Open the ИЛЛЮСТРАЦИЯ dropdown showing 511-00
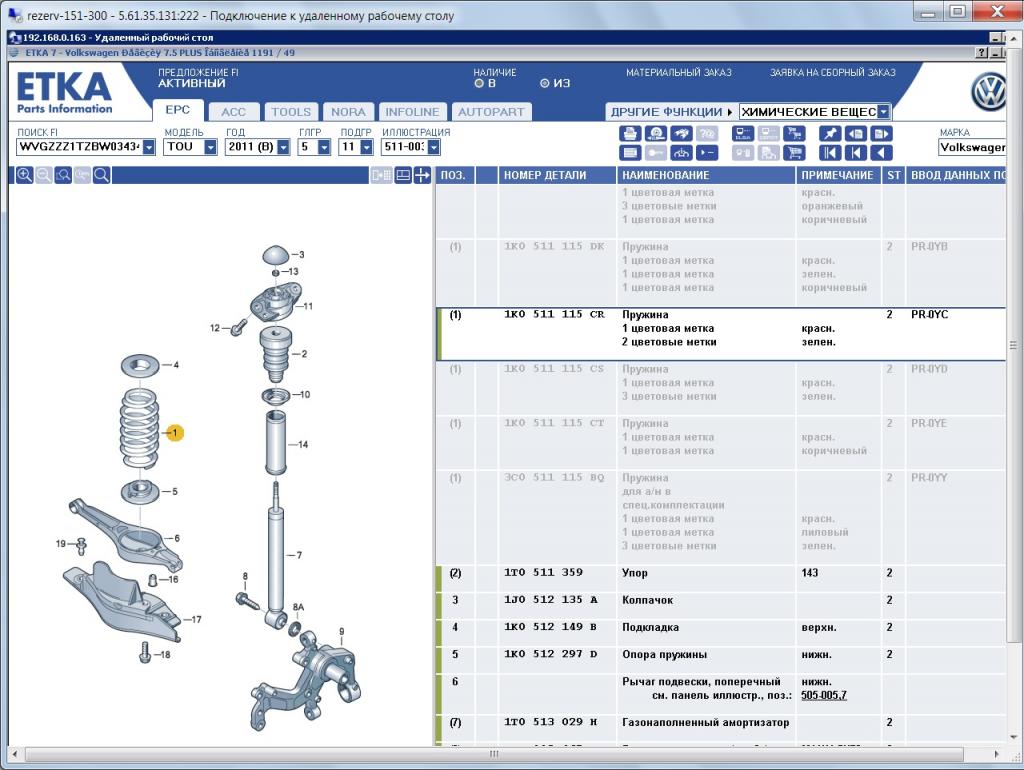 click(x=434, y=147)
